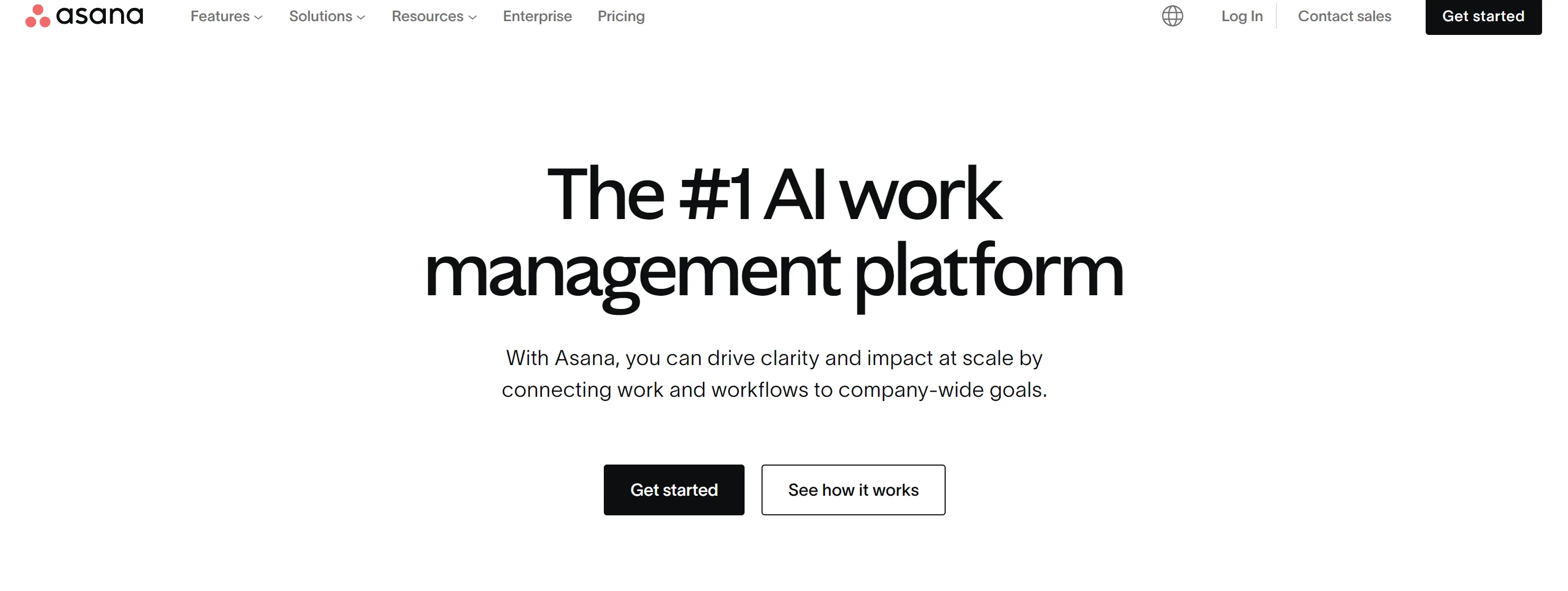Click the See how it works button
The width and height of the screenshot is (1568, 591).
(853, 489)
